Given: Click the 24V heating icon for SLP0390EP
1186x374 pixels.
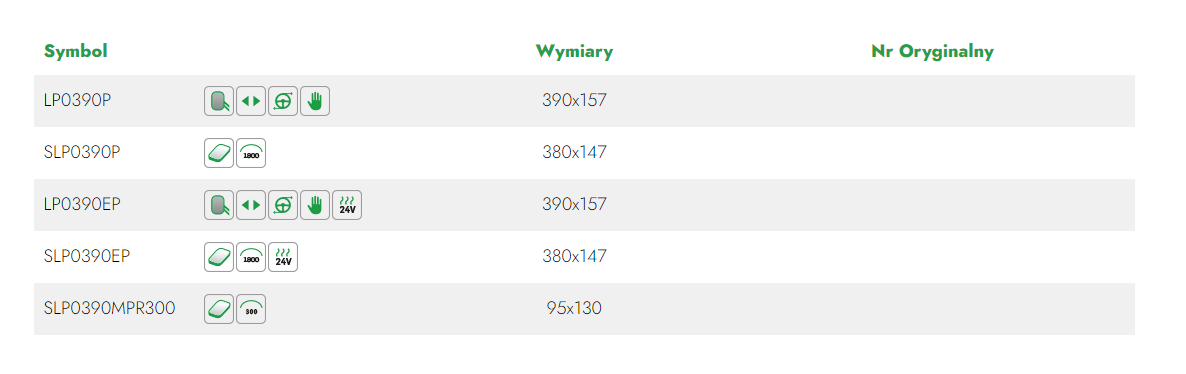Looking at the screenshot, I should (x=283, y=257).
